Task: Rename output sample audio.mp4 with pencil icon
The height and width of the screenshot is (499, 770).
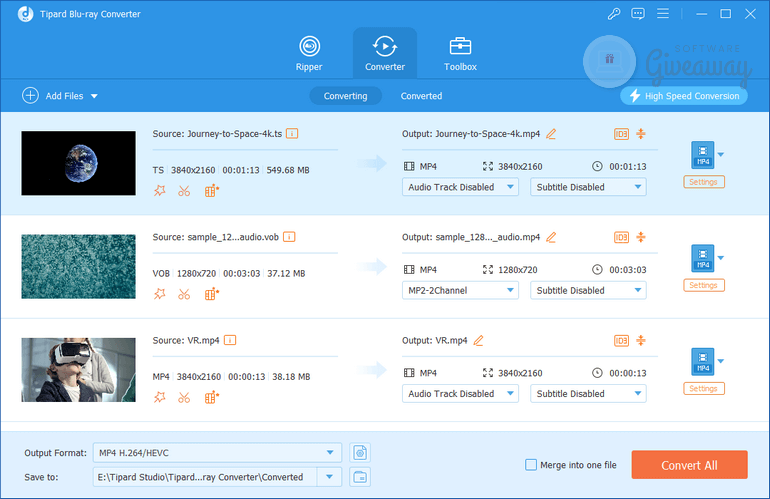Action: [x=551, y=237]
